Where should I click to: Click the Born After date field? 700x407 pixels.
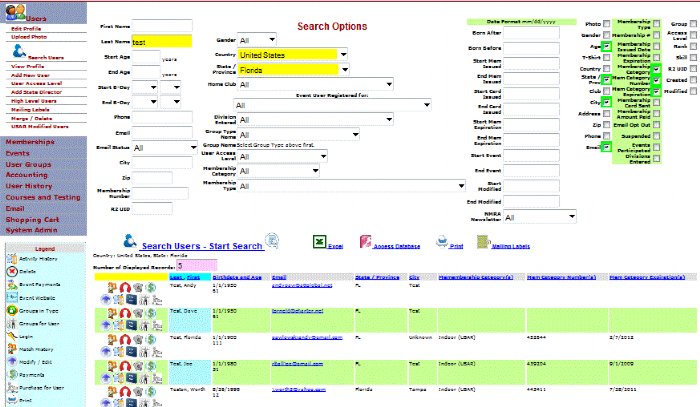531,33
